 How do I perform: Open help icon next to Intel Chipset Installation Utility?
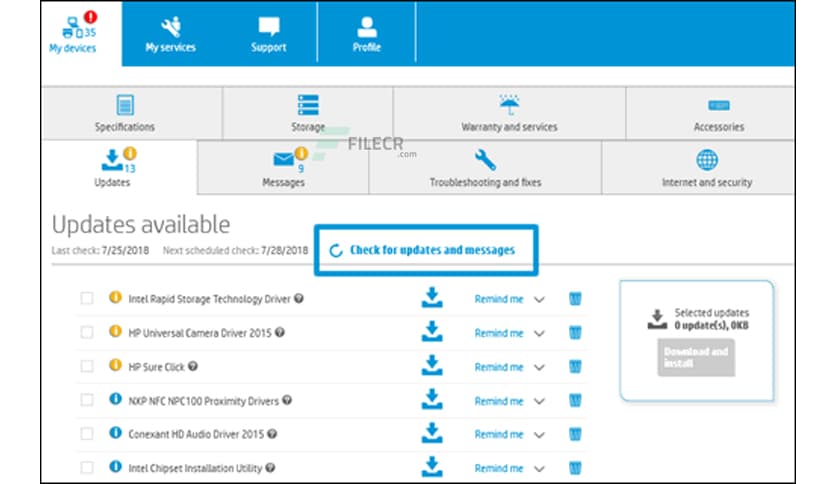coord(270,467)
